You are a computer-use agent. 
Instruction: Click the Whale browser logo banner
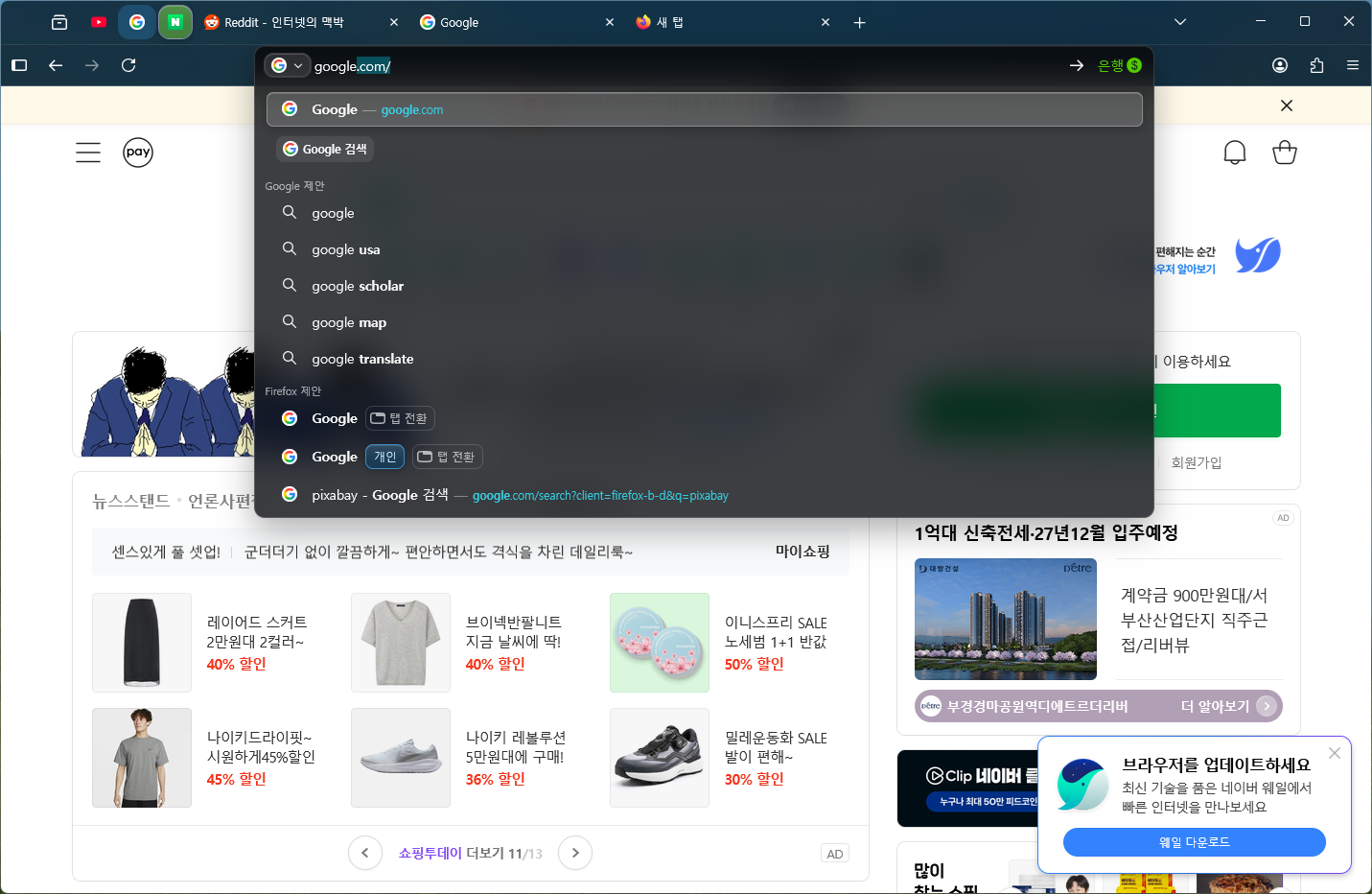pyautogui.click(x=1258, y=255)
